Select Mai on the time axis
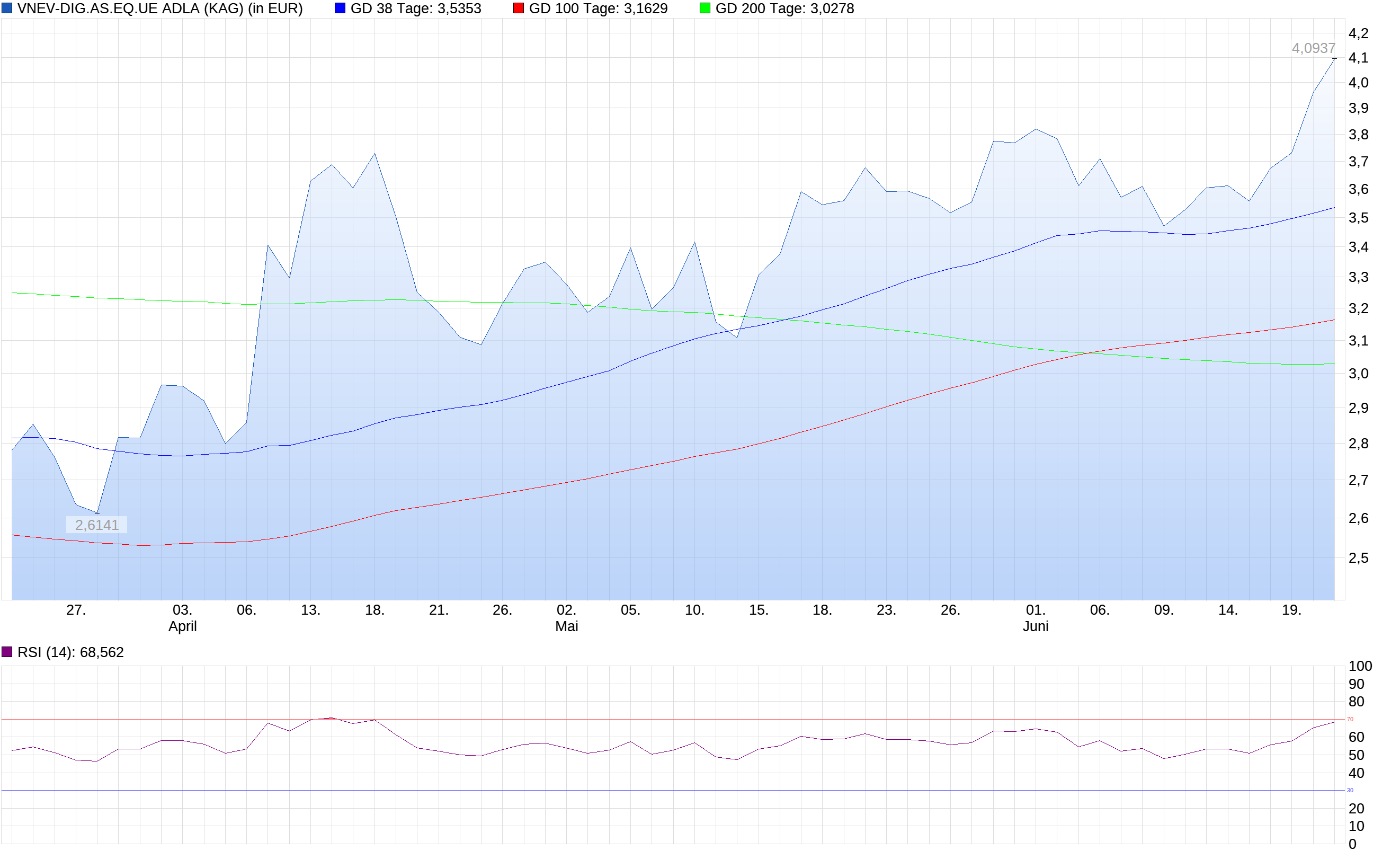This screenshot has height=859, width=1400. (x=566, y=626)
